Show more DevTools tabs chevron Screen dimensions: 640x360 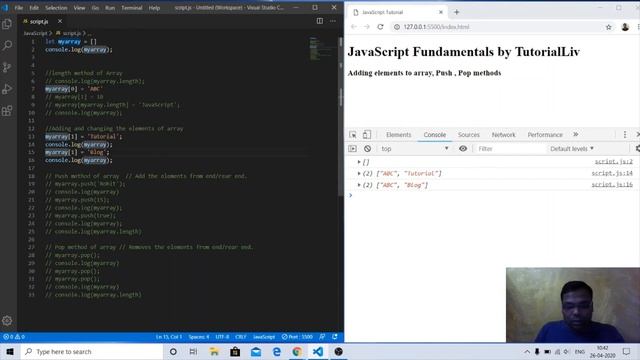[576, 134]
